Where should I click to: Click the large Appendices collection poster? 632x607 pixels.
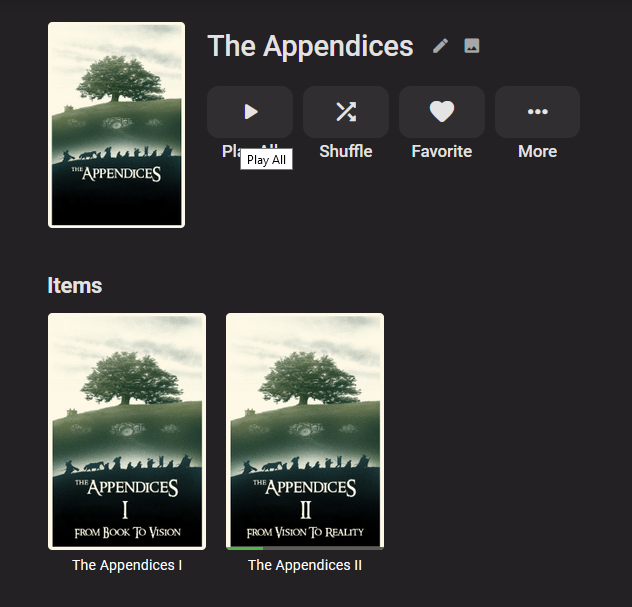pos(116,125)
